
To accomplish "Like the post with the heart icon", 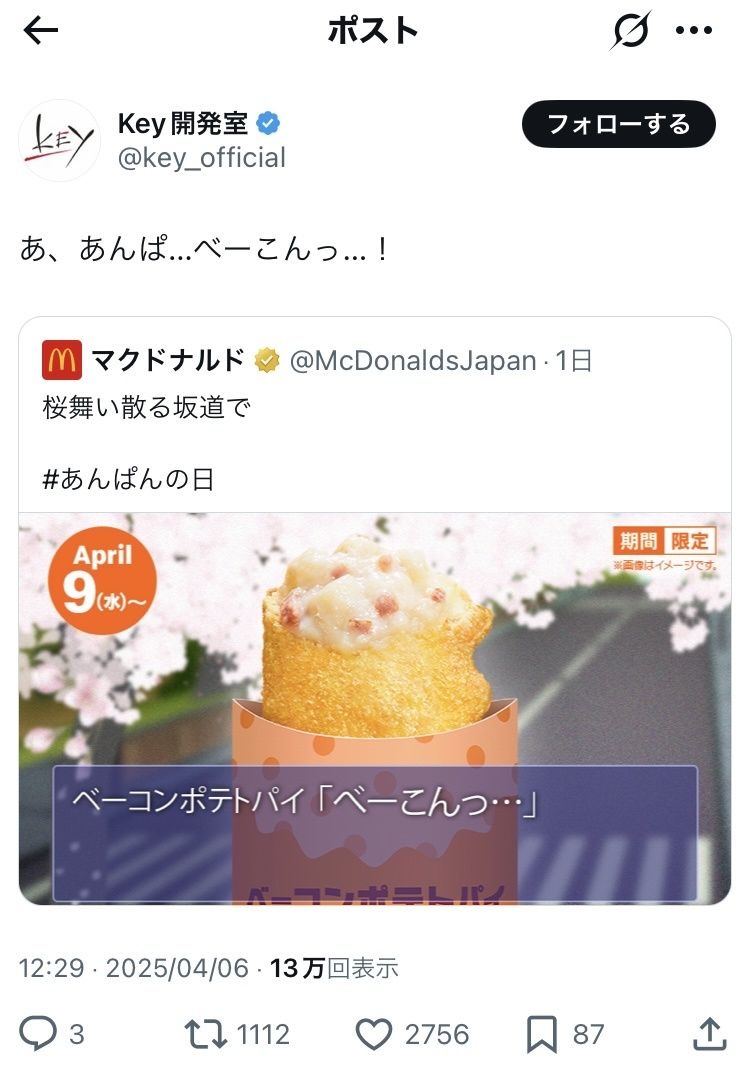I will (x=374, y=1034).
